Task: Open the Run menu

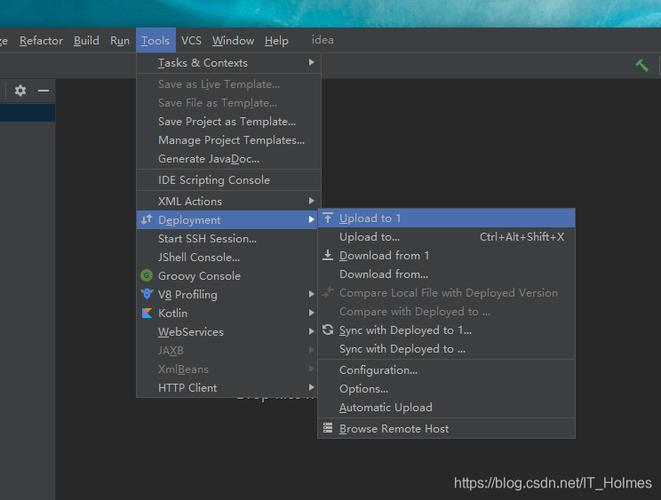Action: (120, 40)
